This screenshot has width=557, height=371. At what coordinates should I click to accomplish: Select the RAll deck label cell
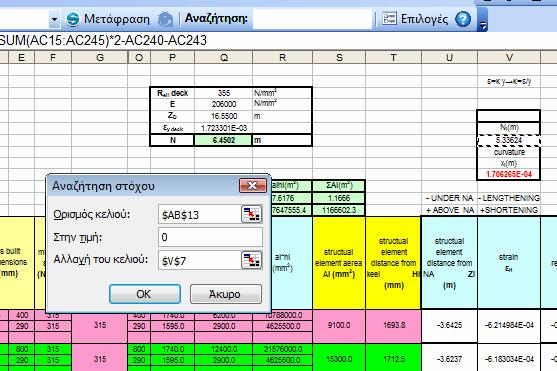click(x=173, y=93)
